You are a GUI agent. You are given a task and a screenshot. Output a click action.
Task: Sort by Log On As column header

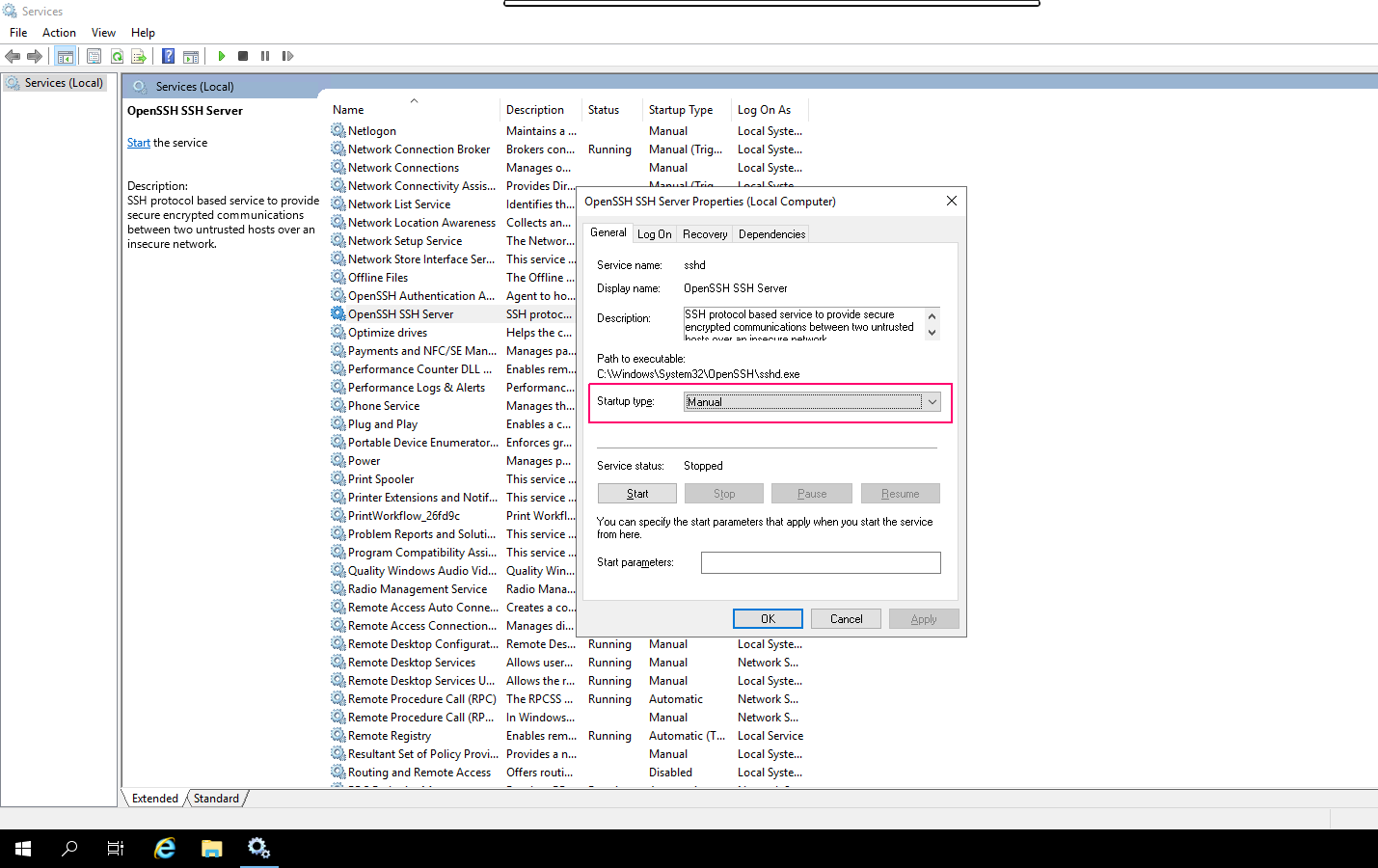(x=769, y=110)
